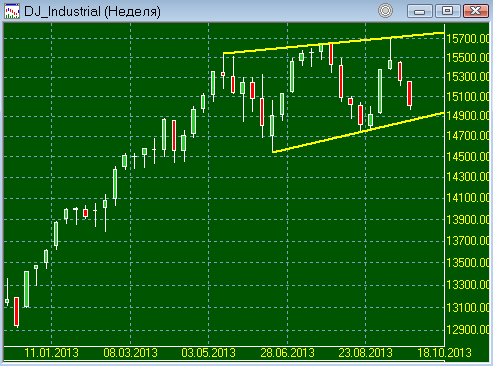This screenshot has height=366, width=493.
Task: Select the upper yellow trend line
Action: [x=333, y=43]
